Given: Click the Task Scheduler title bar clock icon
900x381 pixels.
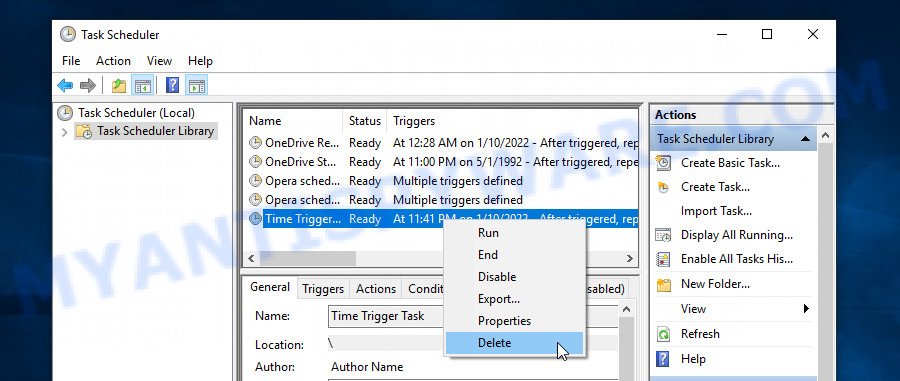Looking at the screenshot, I should (x=68, y=34).
